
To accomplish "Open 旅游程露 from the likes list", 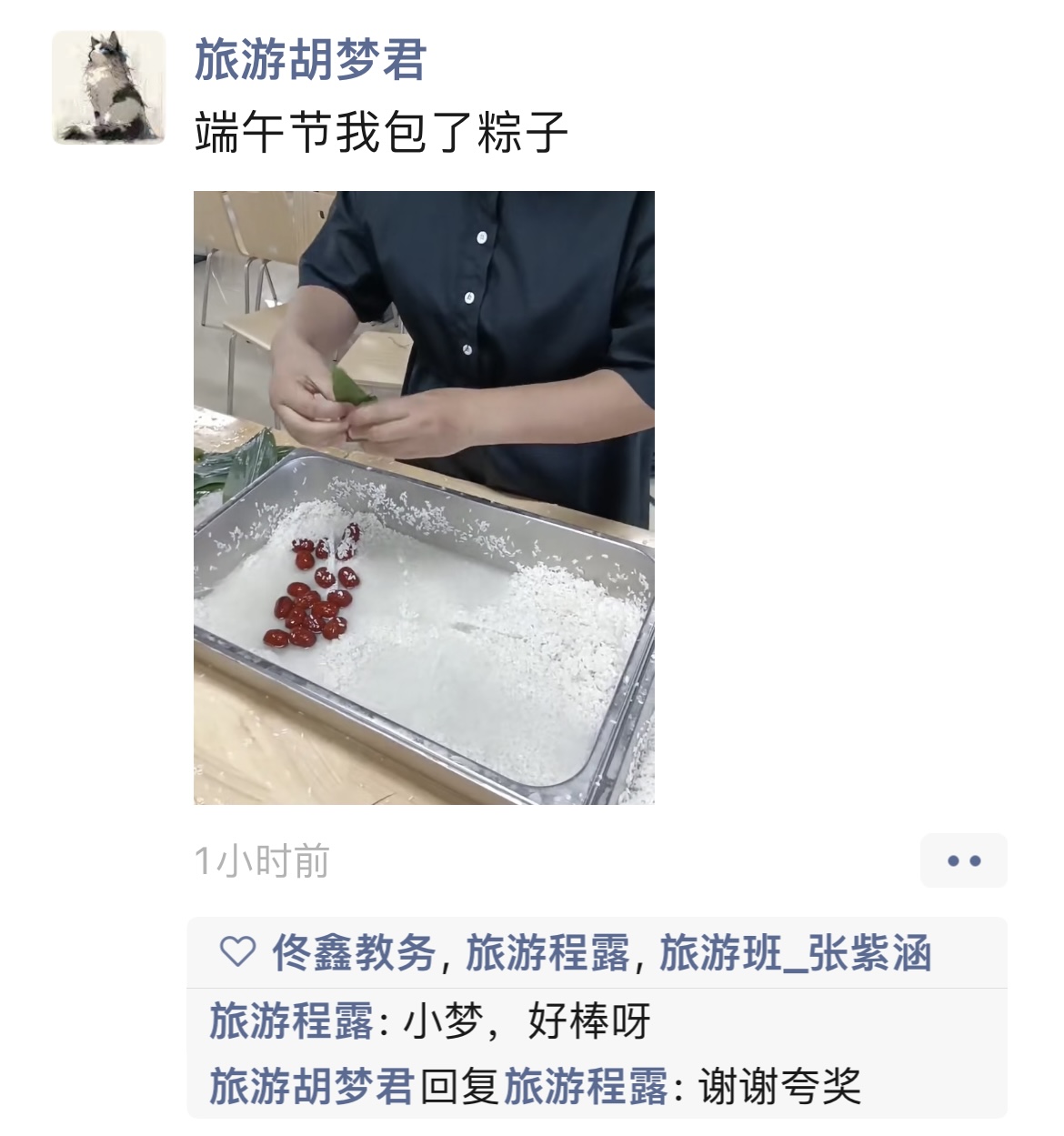I will pos(547,953).
